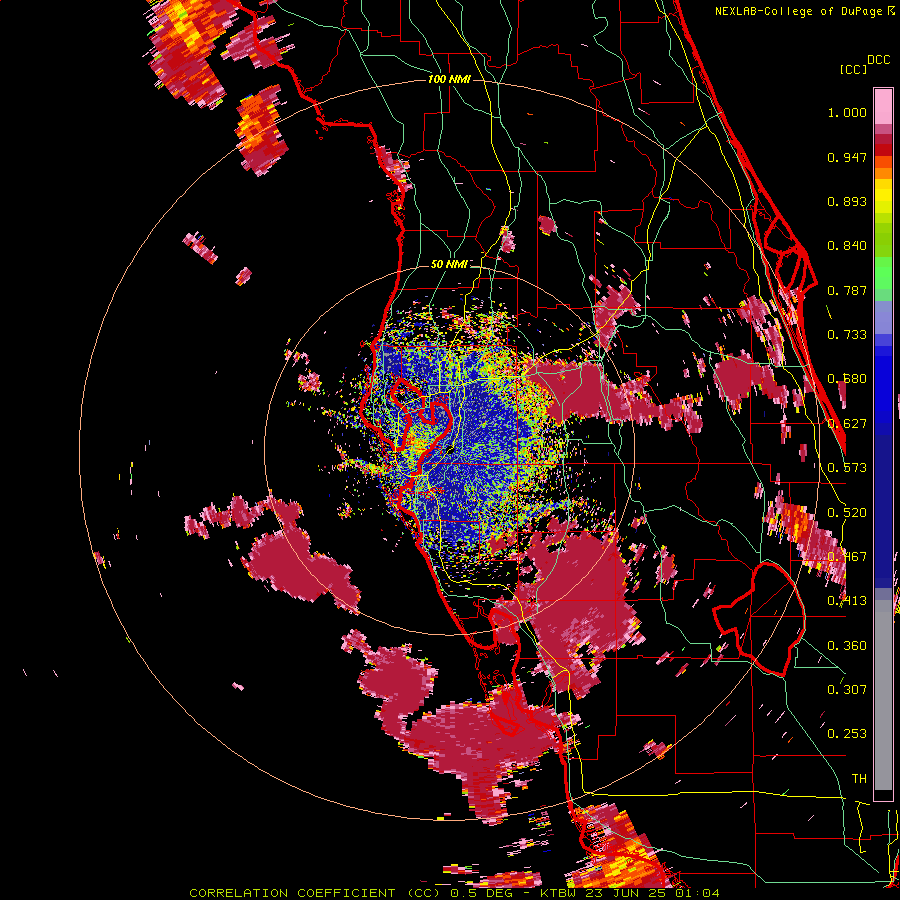Viewport: 900px width, 900px height.
Task: Pick the yellow segment of the color bar
Action: (x=883, y=196)
